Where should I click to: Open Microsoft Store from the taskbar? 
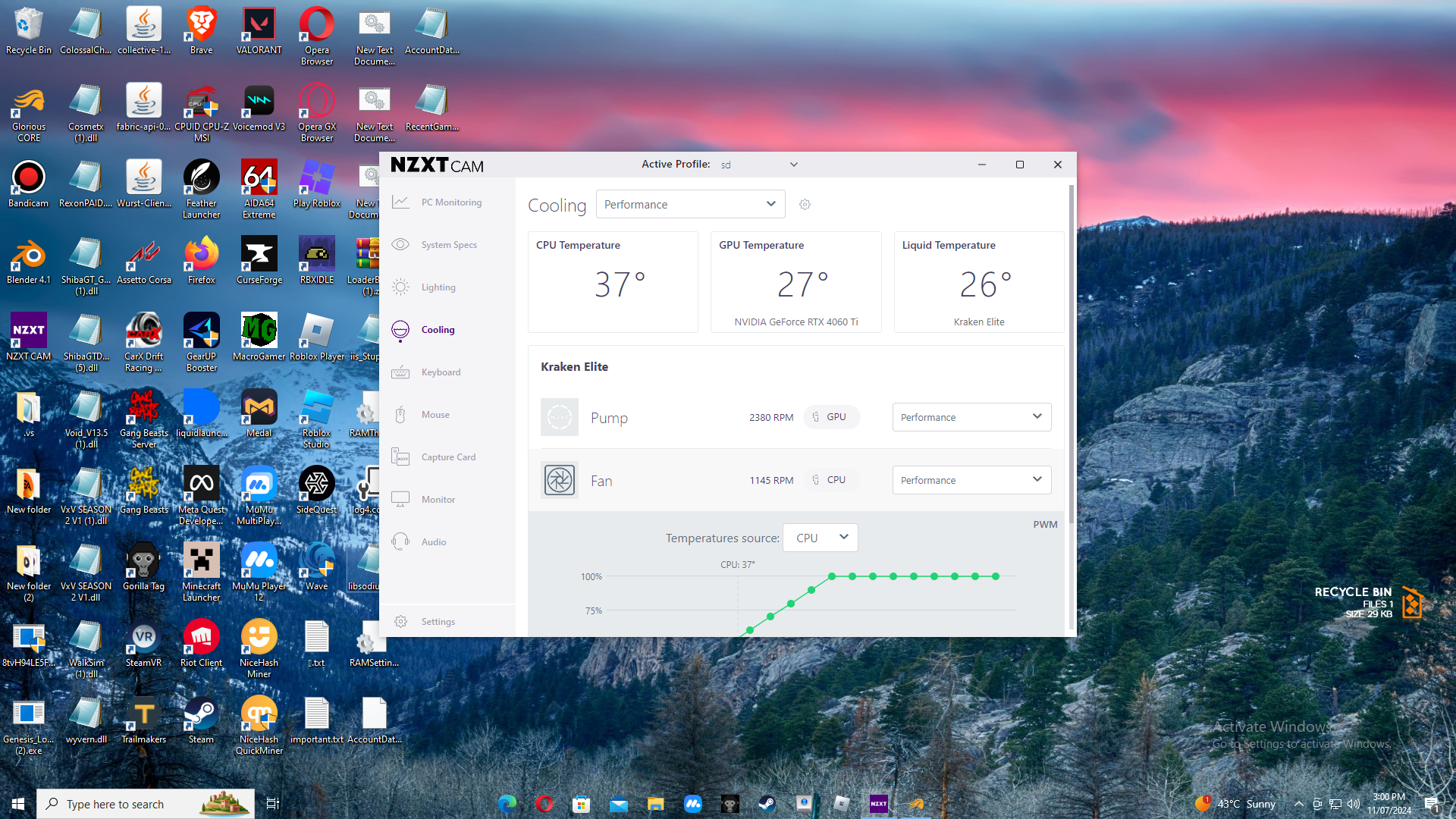pyautogui.click(x=582, y=804)
